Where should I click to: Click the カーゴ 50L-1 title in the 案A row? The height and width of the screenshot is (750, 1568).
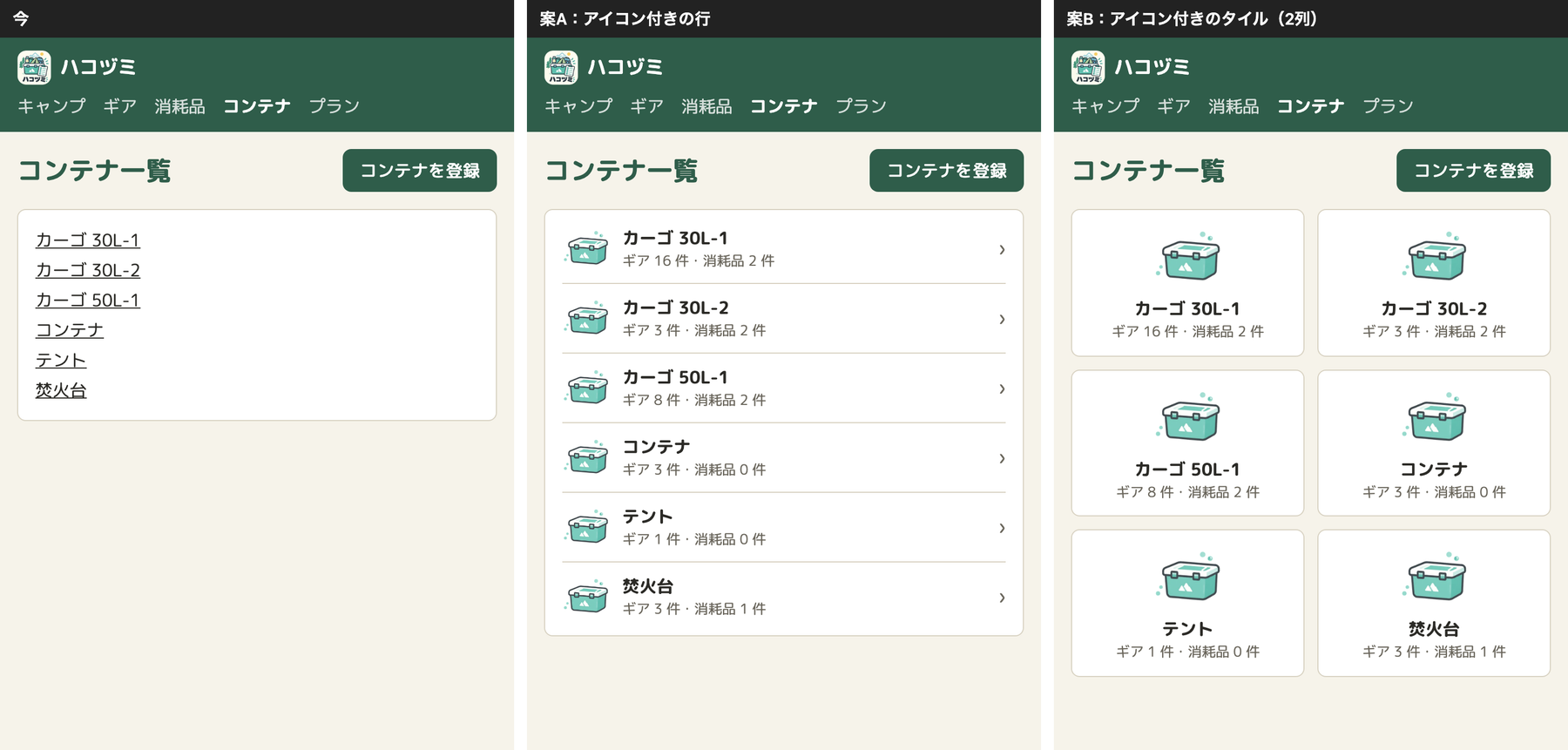coord(675,377)
